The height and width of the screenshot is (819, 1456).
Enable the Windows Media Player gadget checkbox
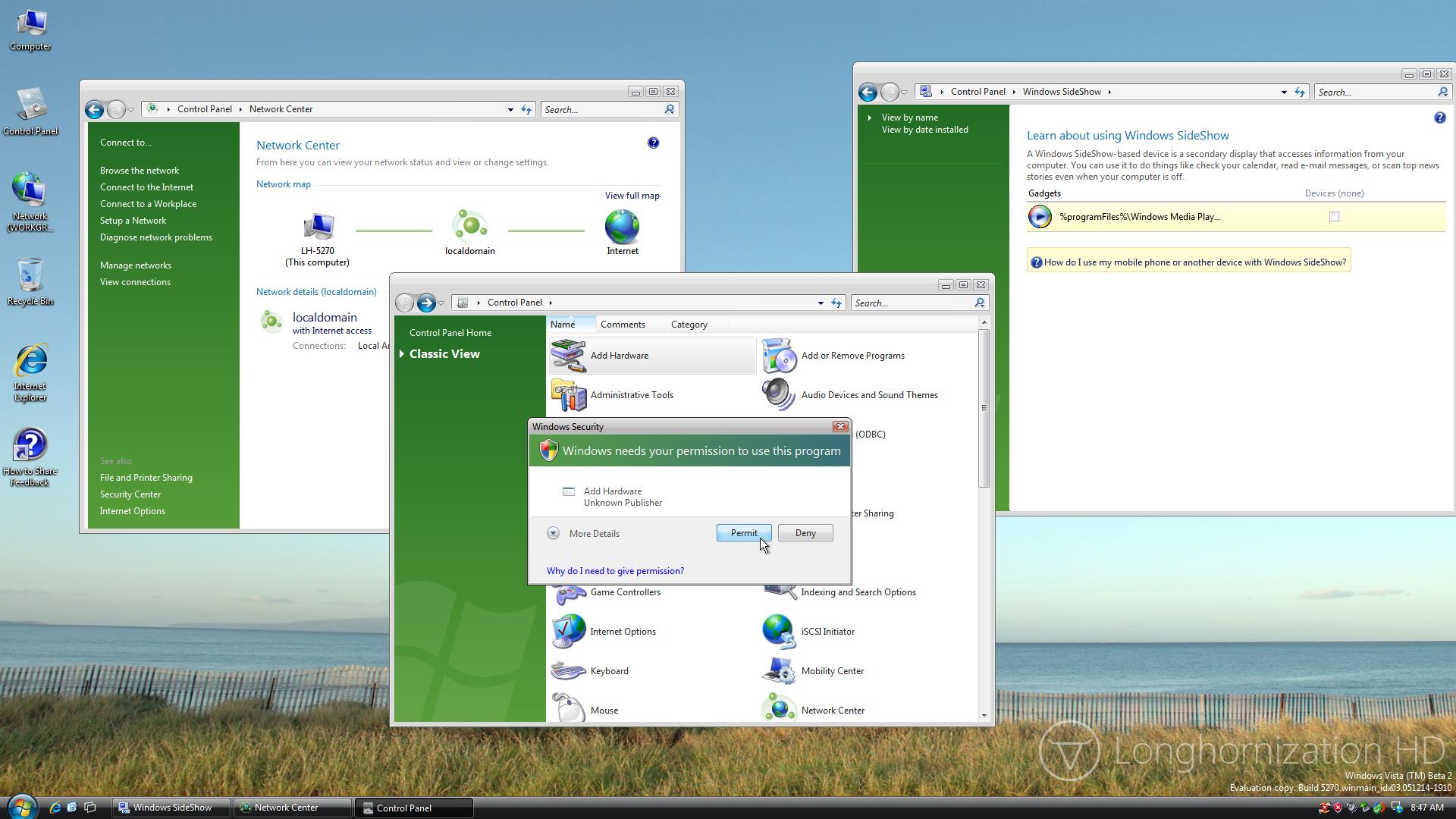[1334, 217]
